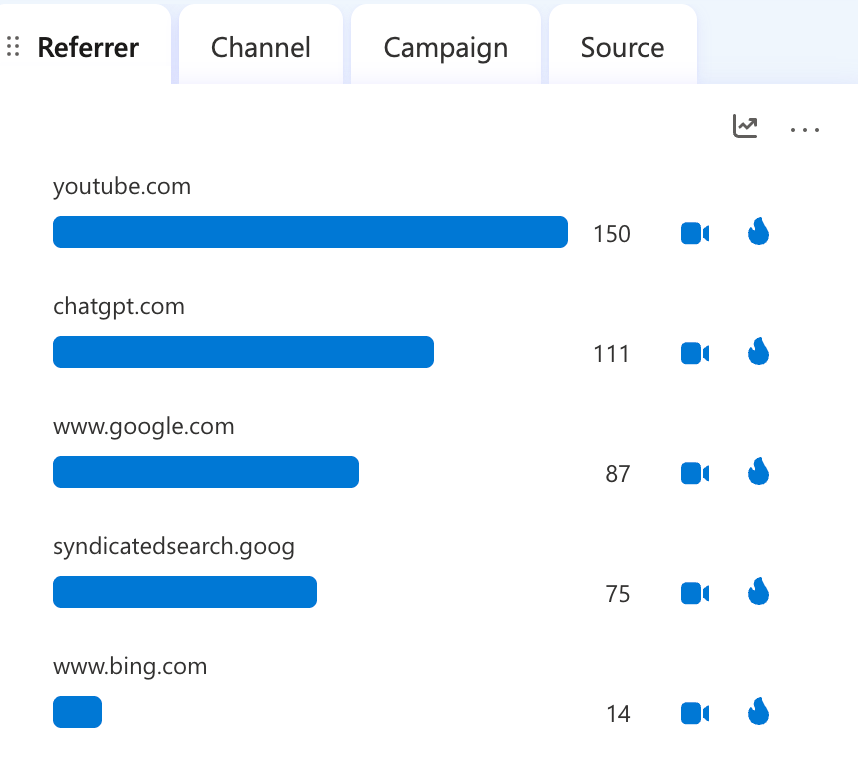The image size is (858, 768).
Task: Open heatmaps for youtube.com referrer
Action: (758, 231)
